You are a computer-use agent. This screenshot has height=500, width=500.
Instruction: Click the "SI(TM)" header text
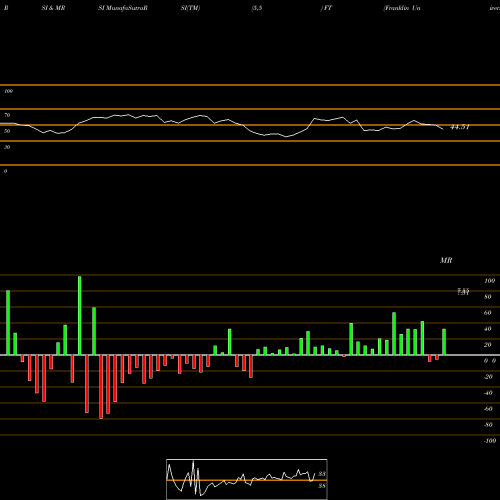[x=190, y=8]
